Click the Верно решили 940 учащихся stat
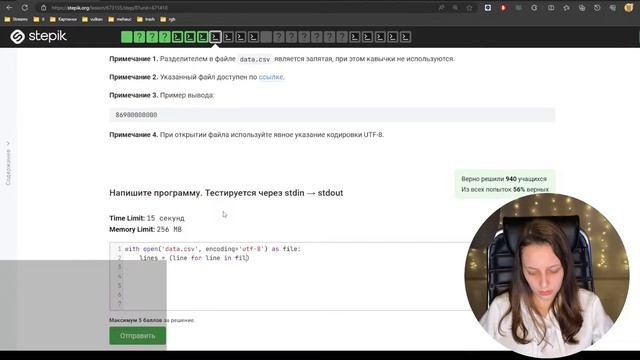 [504, 179]
